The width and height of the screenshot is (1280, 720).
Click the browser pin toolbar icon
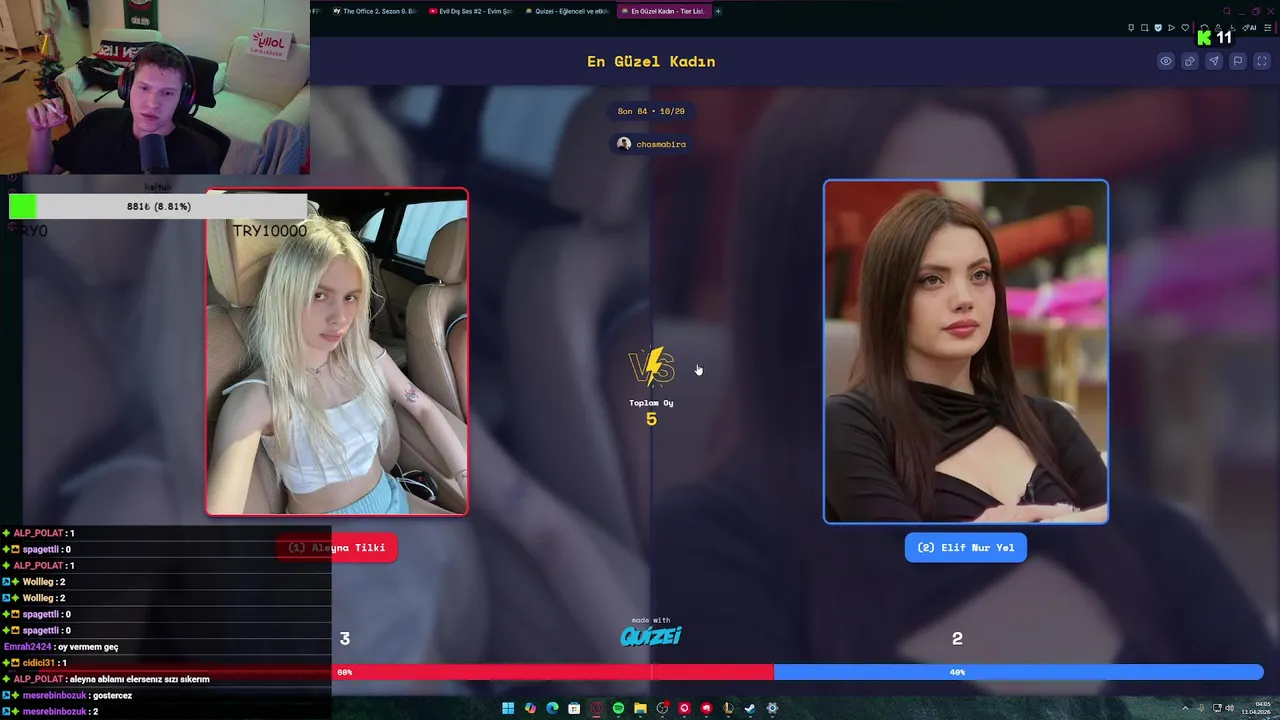(x=1131, y=28)
